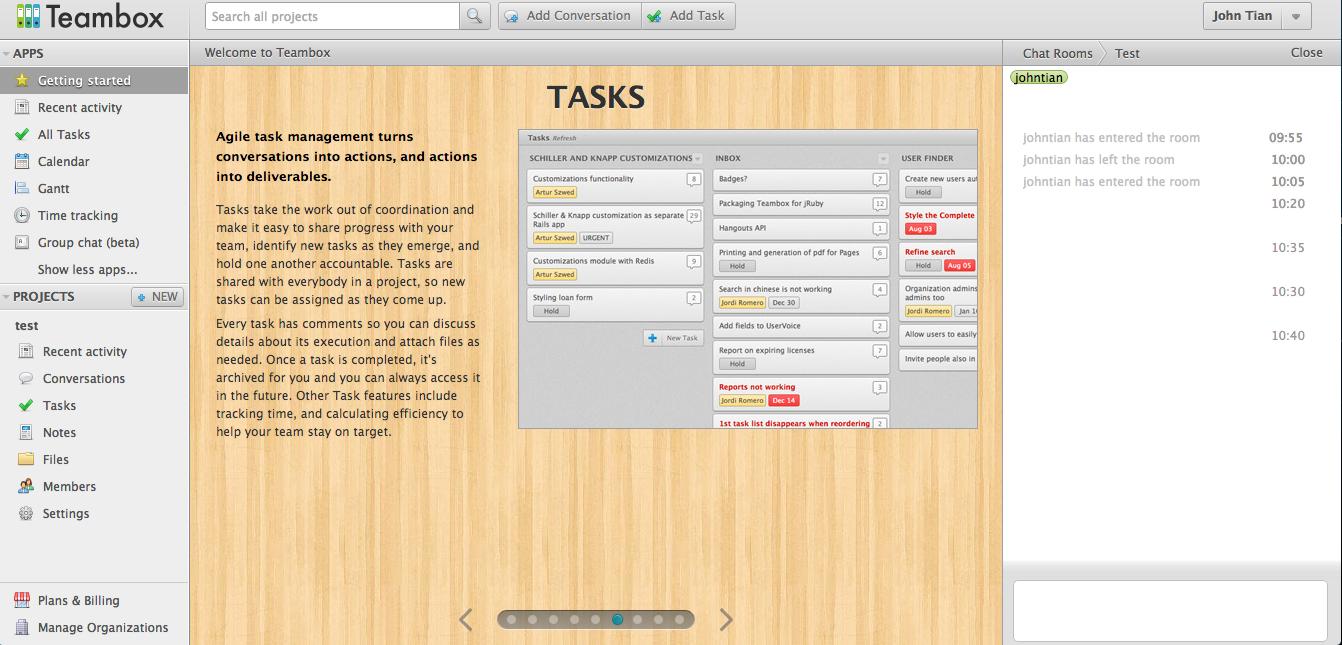Go to Chat Rooms breadcrumb
Viewport: 1342px width, 645px height.
tap(1057, 53)
